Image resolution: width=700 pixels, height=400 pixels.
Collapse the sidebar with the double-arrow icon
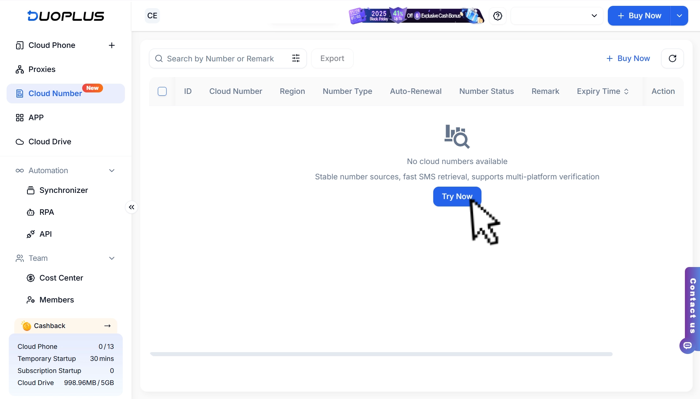click(x=131, y=207)
